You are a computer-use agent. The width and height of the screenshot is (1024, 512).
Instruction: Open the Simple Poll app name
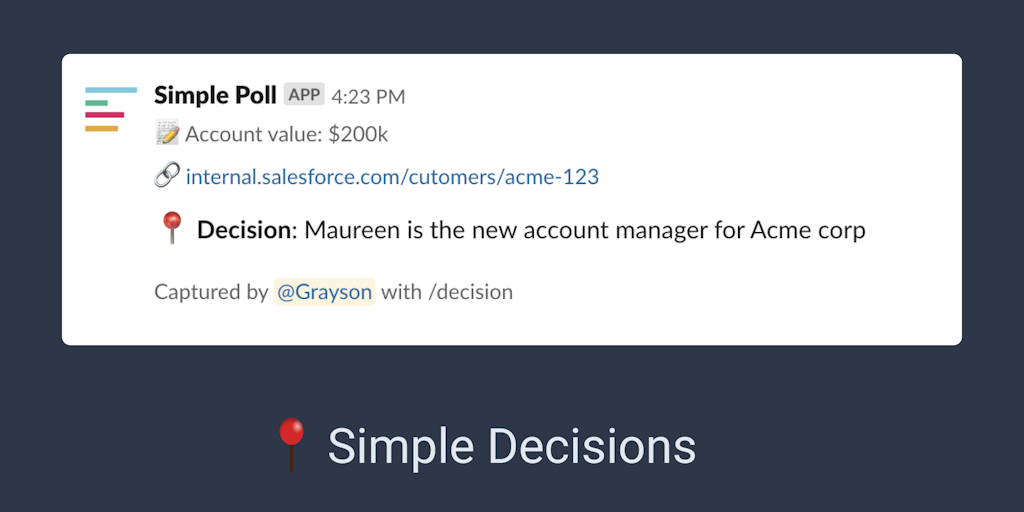click(215, 95)
